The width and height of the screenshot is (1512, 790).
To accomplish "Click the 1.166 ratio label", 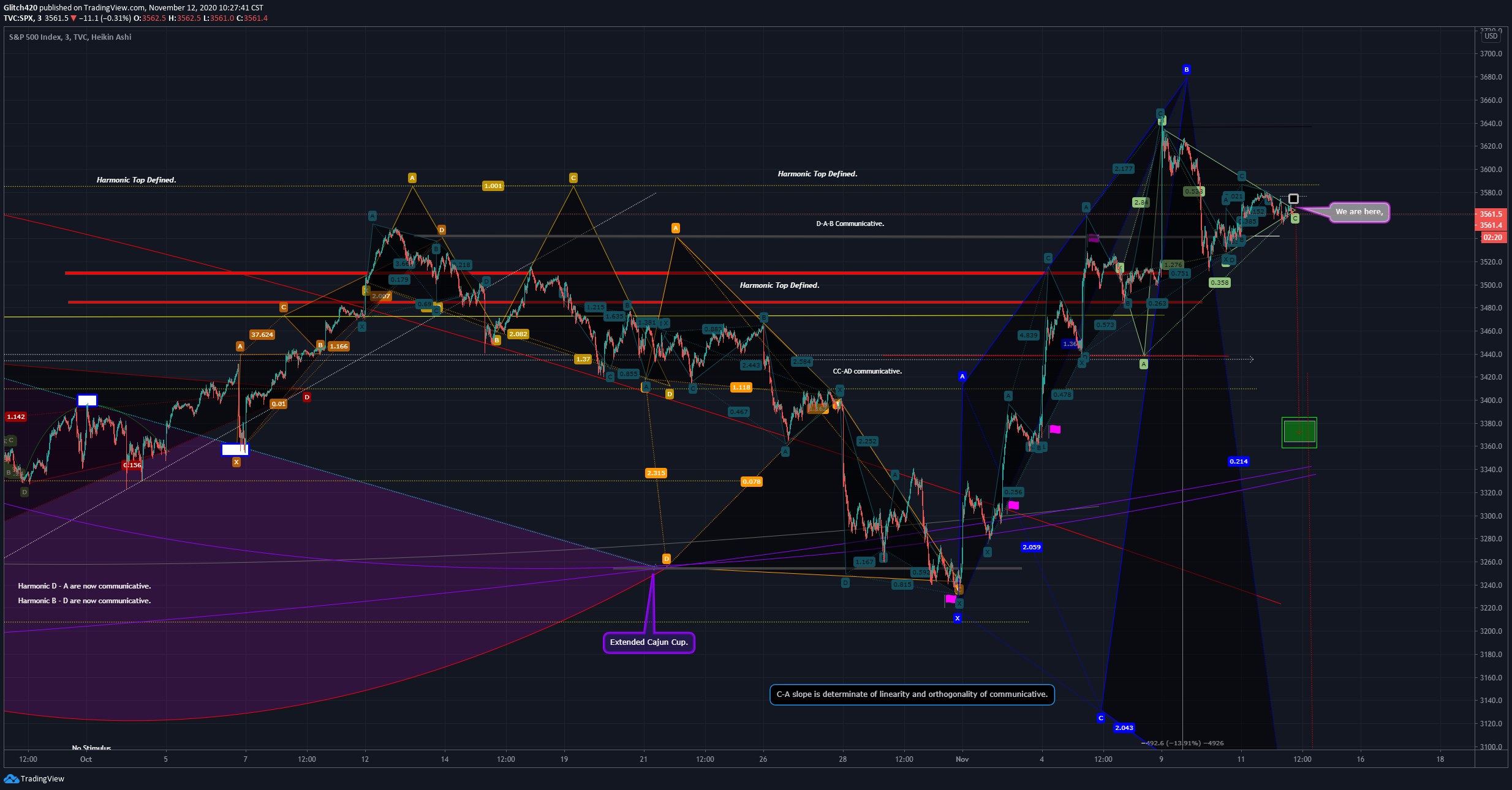I will pos(338,347).
